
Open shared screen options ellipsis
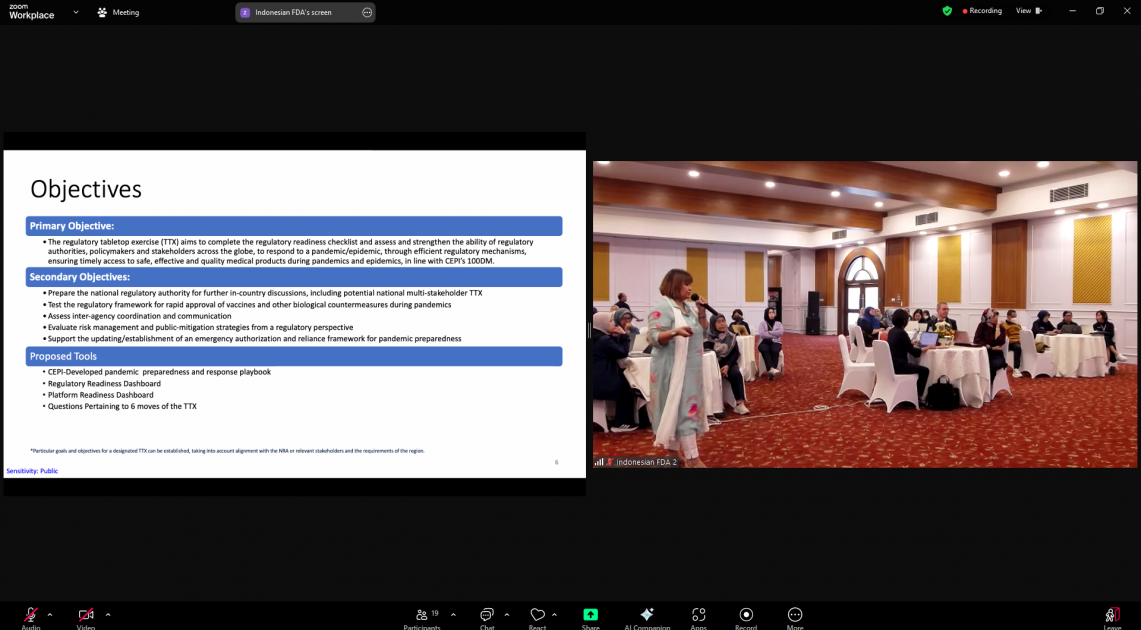pyautogui.click(x=367, y=12)
